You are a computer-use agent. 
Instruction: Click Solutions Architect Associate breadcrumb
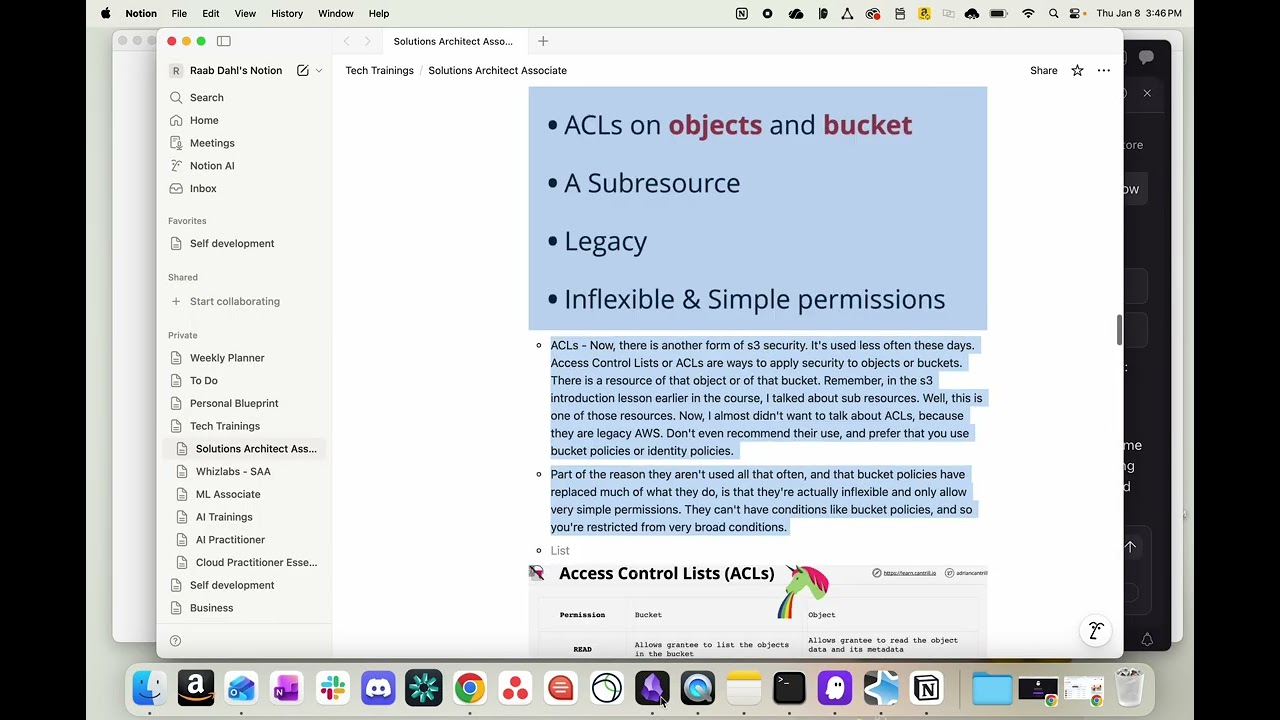(497, 71)
